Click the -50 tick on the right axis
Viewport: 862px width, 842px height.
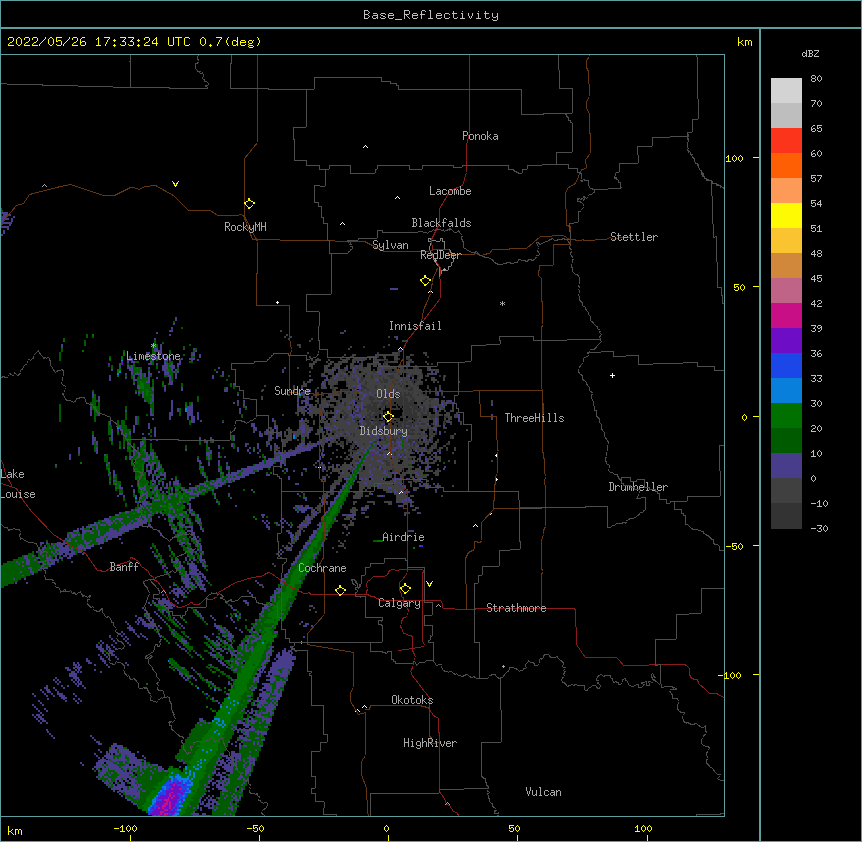pos(734,546)
